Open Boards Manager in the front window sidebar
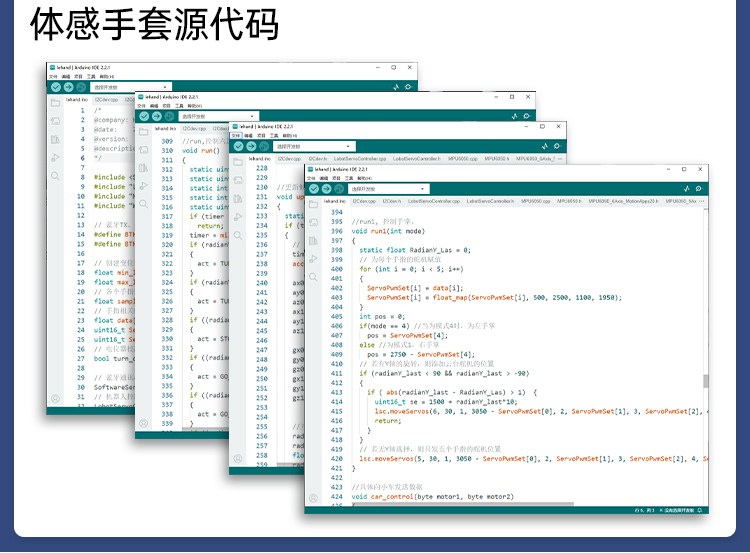Viewport: 750px width, 553px height. click(313, 222)
